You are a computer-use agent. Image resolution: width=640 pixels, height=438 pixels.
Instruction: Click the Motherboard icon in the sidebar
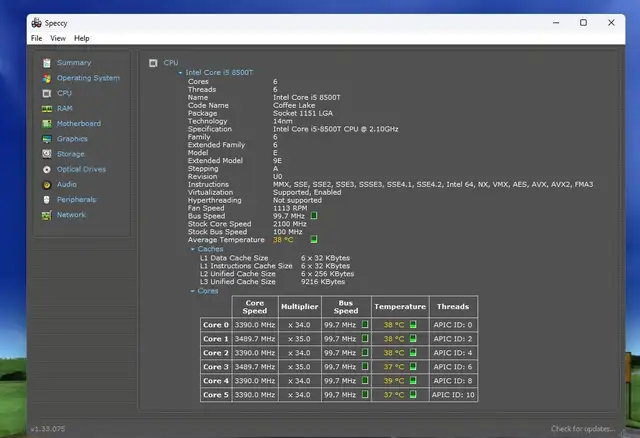pyautogui.click(x=47, y=124)
